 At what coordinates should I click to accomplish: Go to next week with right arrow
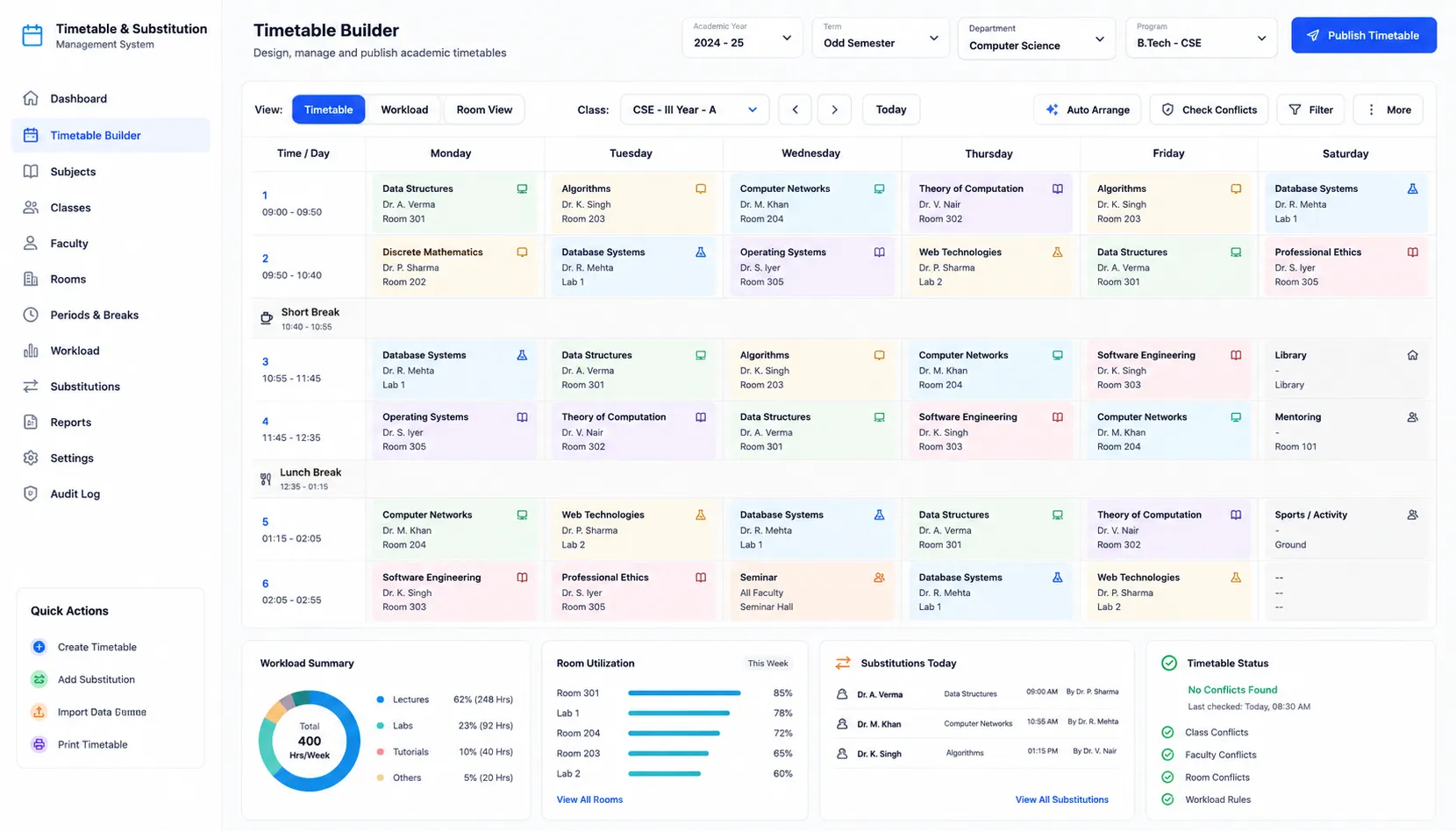(834, 110)
